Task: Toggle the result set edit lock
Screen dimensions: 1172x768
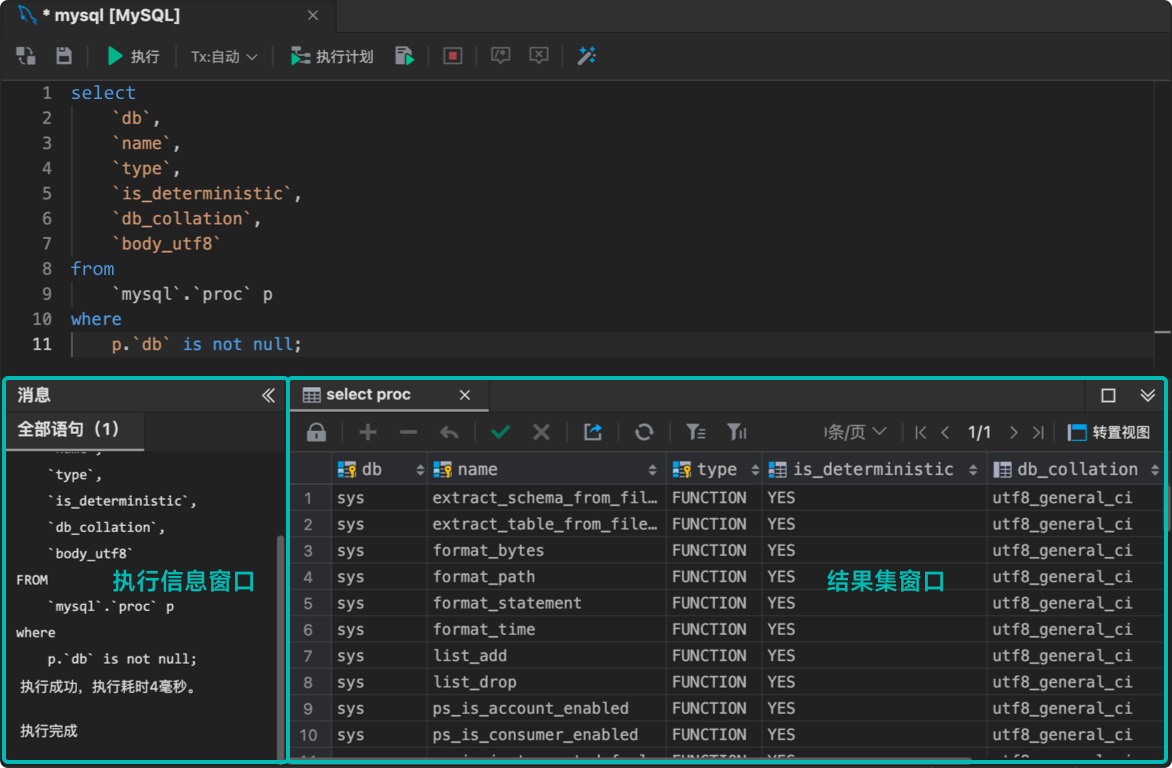Action: click(316, 432)
